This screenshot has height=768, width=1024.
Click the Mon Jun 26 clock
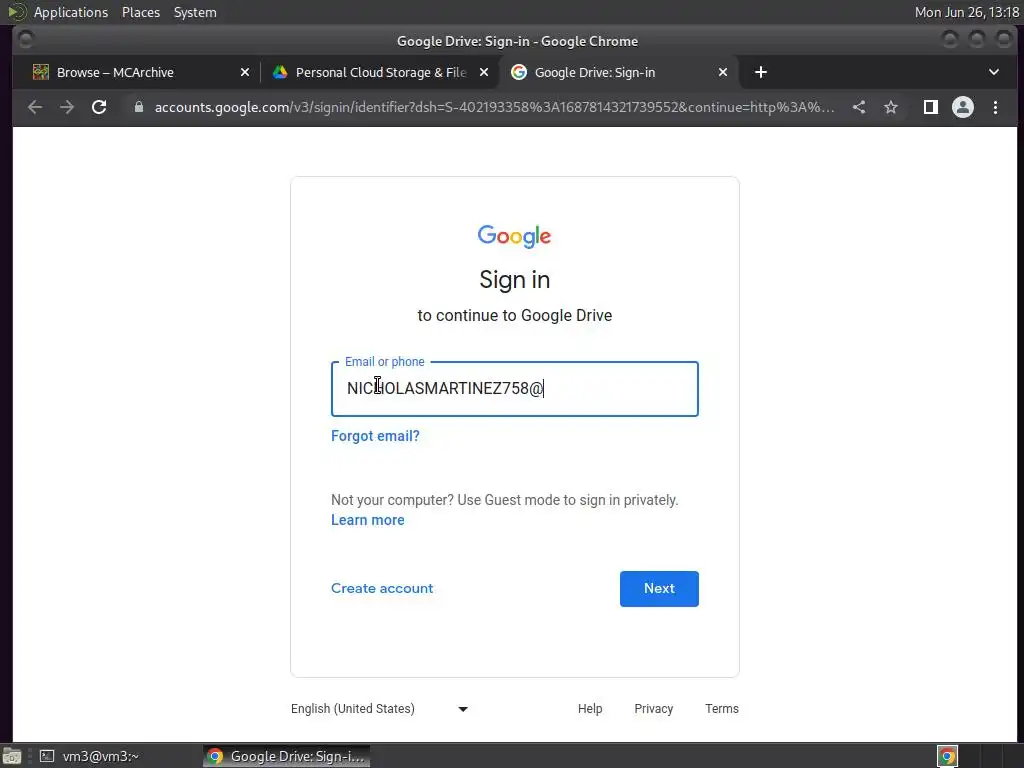[967, 12]
